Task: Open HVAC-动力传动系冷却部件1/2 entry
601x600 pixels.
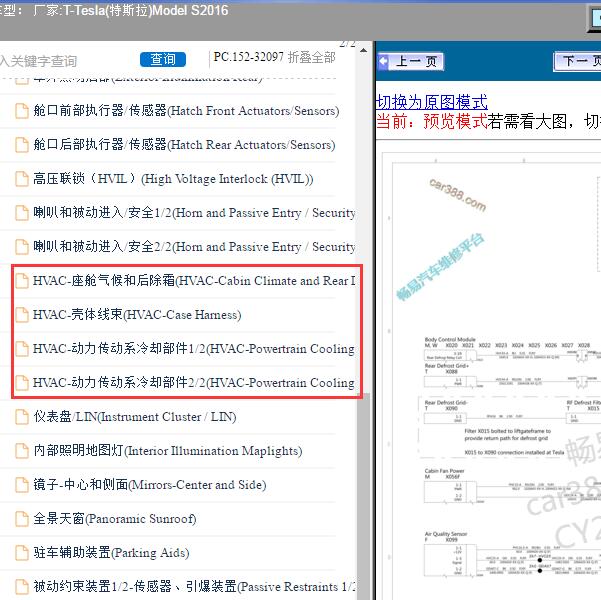Action: point(194,349)
